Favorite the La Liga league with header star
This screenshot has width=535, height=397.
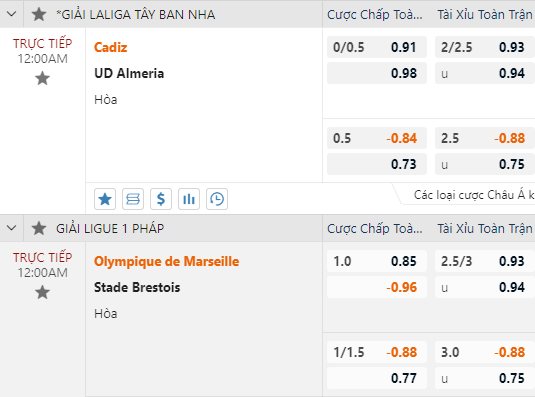pos(39,14)
